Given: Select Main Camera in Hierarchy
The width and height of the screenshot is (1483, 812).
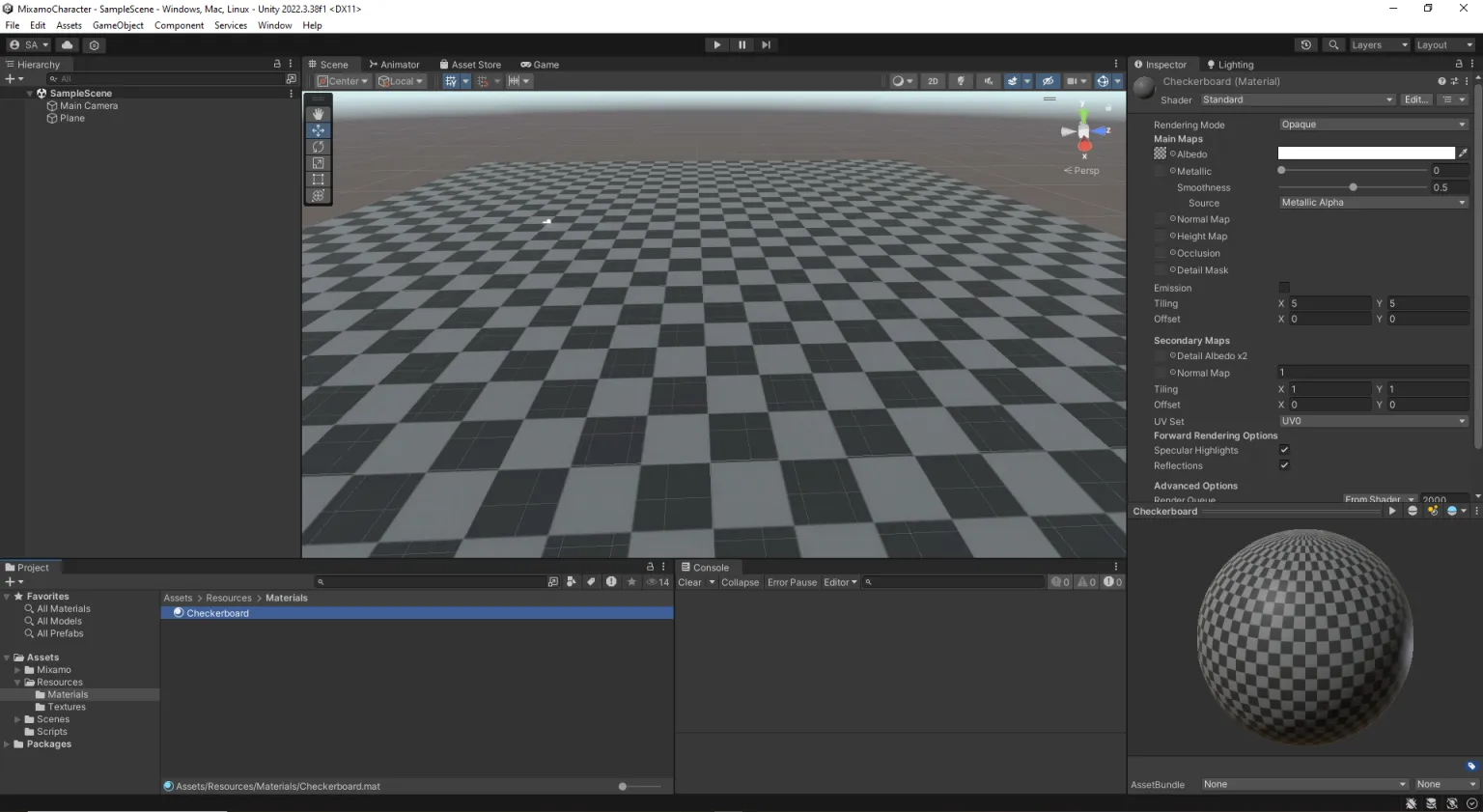Looking at the screenshot, I should coord(89,105).
